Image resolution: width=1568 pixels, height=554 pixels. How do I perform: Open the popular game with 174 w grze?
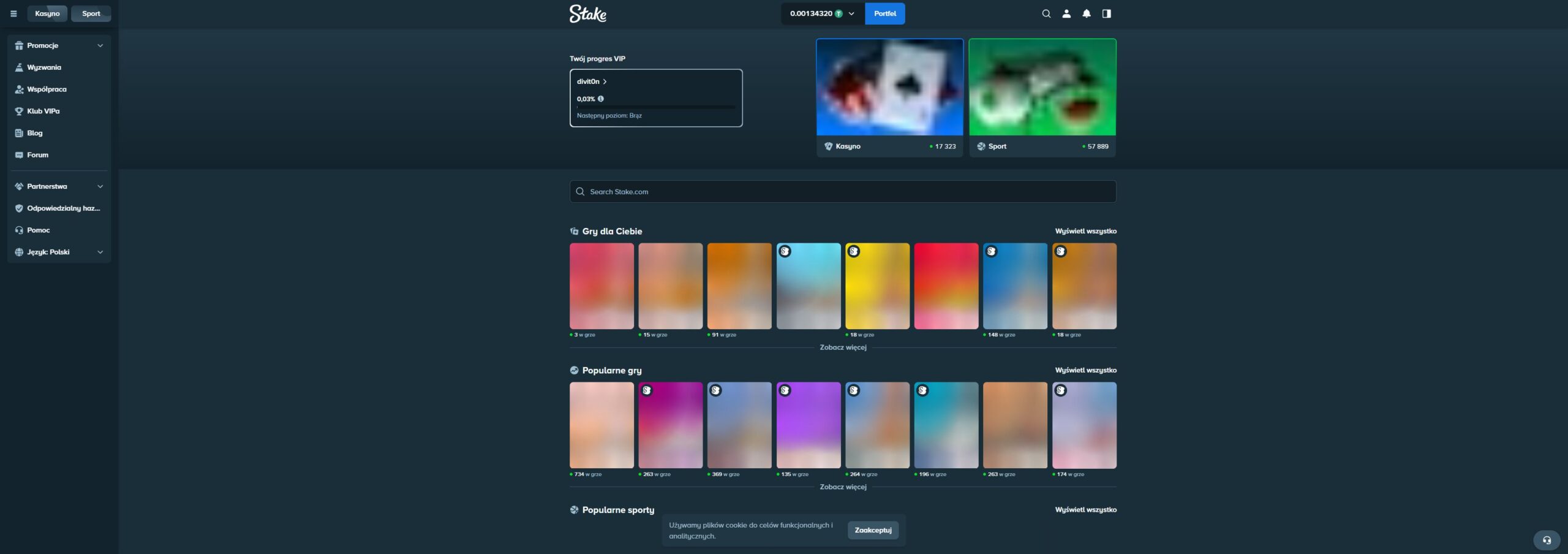coord(1084,425)
